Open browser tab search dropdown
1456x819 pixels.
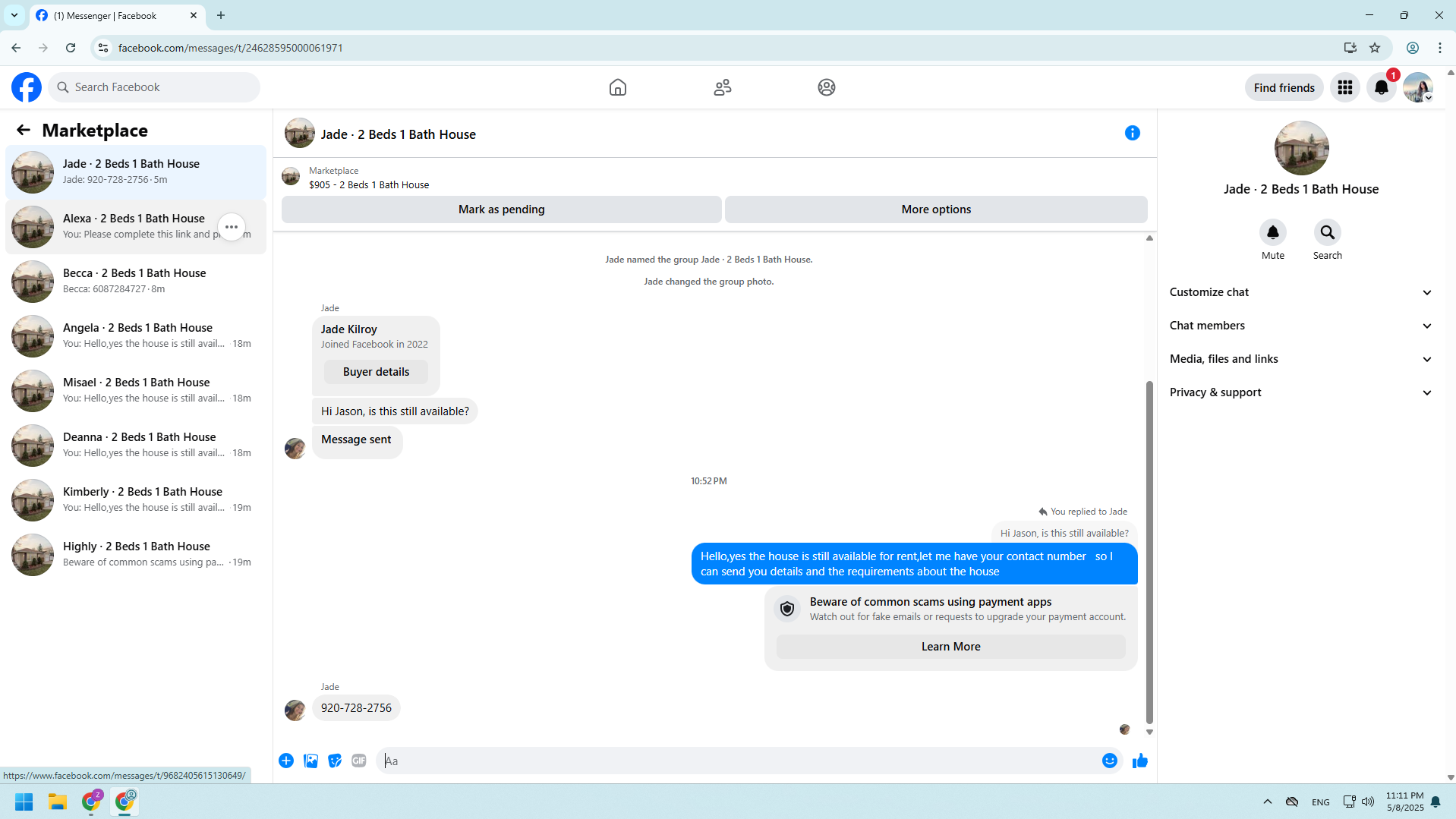click(14, 15)
